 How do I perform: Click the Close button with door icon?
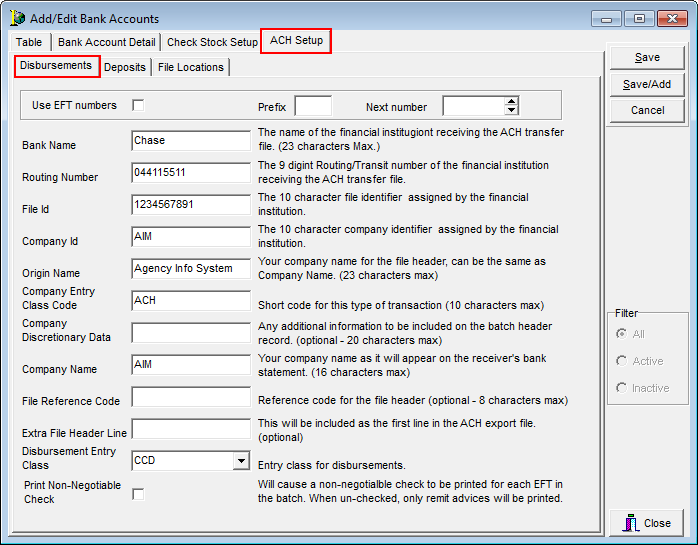[x=647, y=522]
